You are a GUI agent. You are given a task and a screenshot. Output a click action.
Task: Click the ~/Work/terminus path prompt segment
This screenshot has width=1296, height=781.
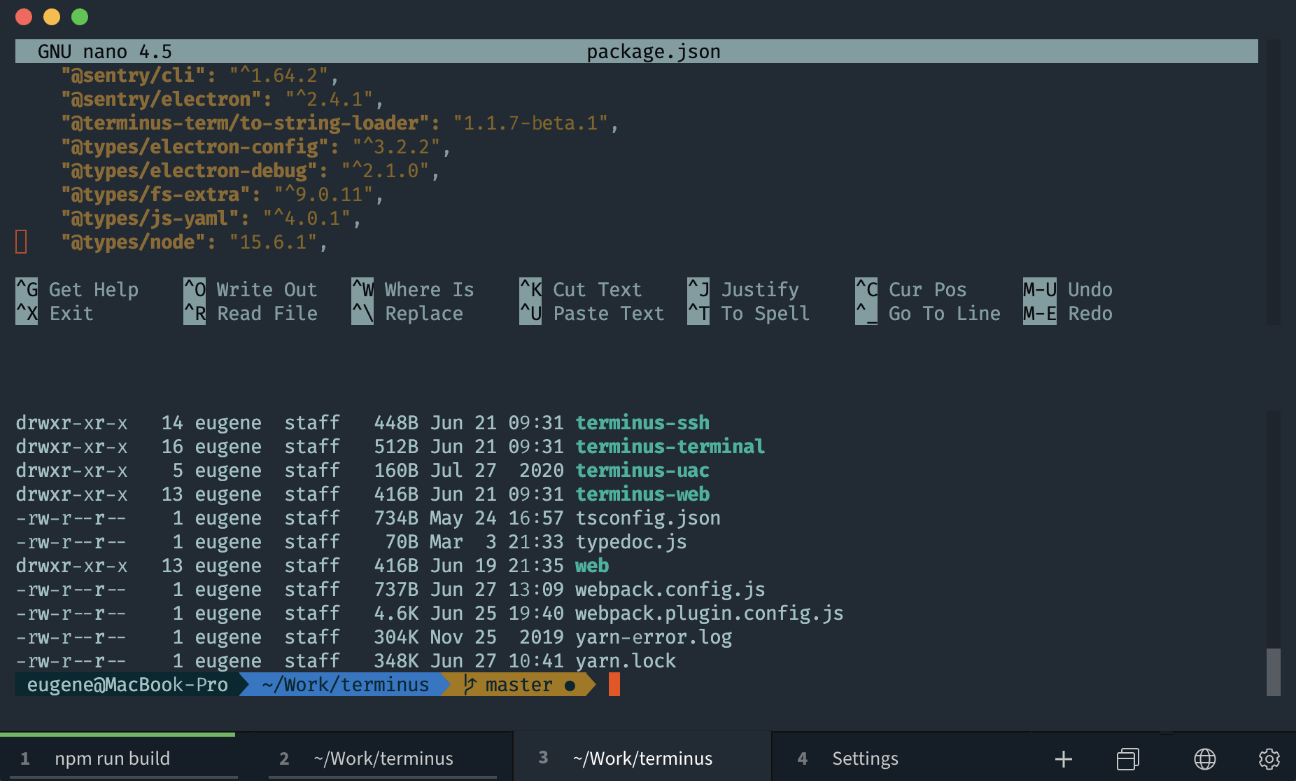pyautogui.click(x=345, y=685)
